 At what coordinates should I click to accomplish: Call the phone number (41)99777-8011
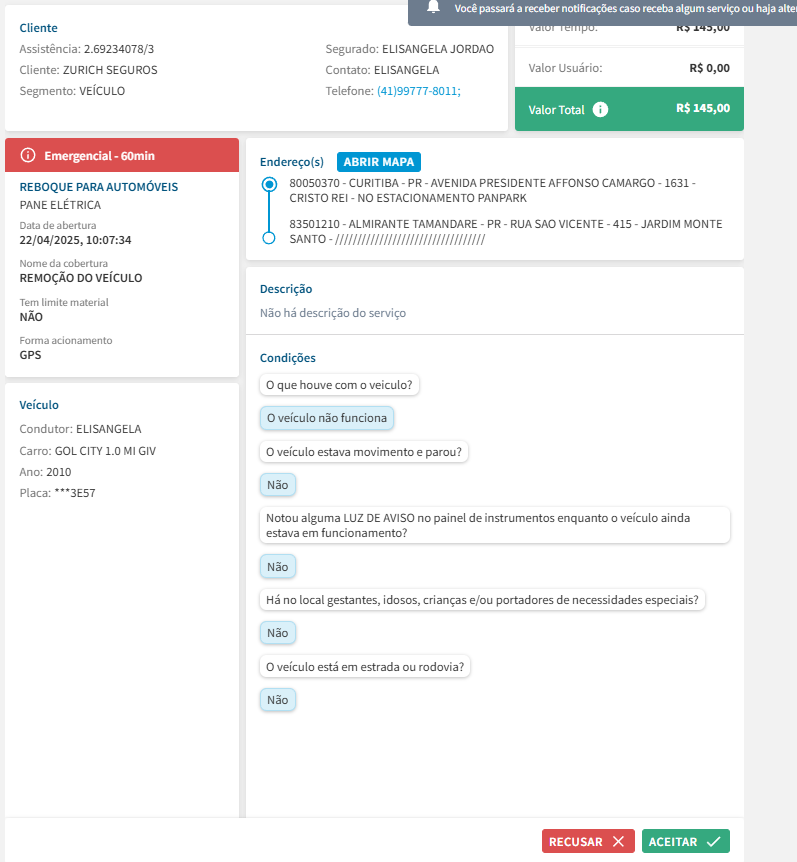coord(418,91)
